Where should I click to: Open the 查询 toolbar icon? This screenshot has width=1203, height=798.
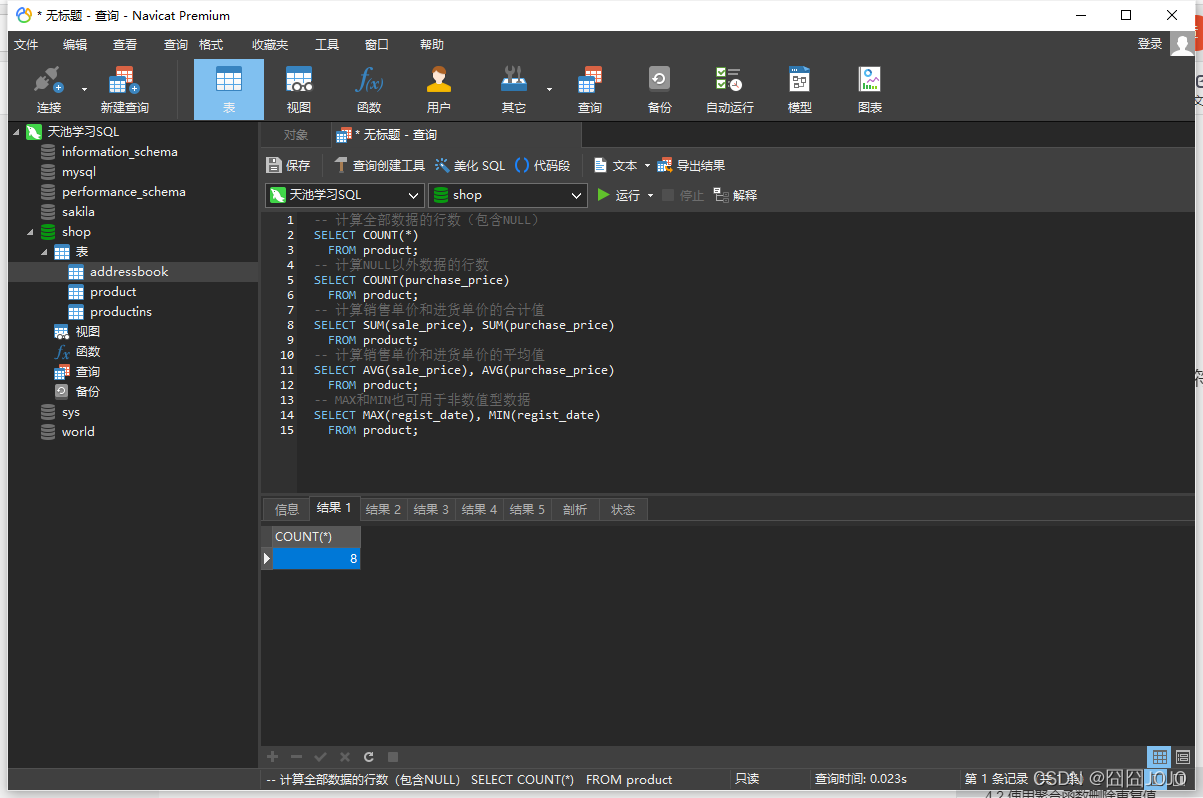[x=590, y=89]
